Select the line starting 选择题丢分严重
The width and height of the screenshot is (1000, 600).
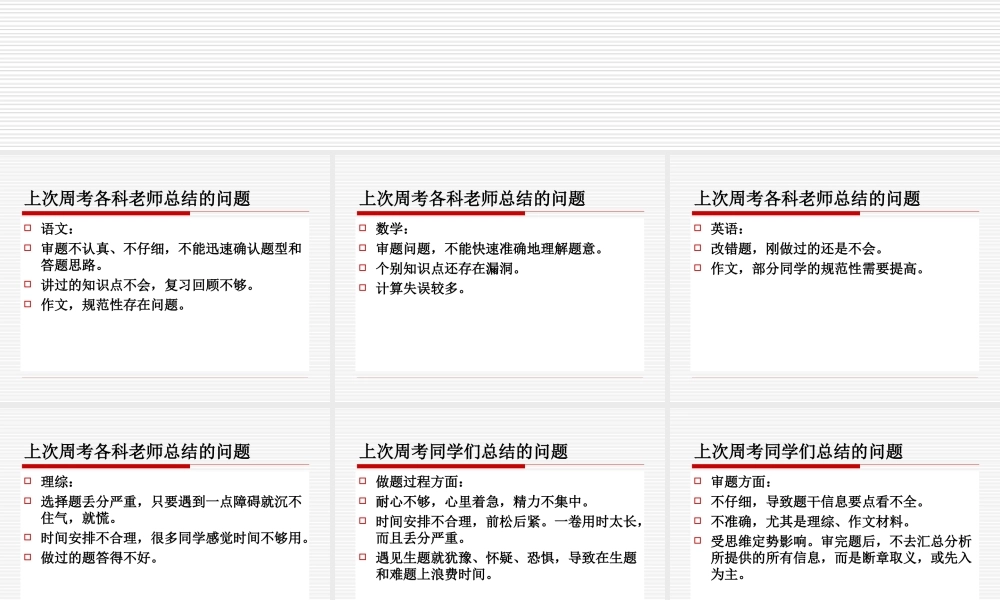171,510
